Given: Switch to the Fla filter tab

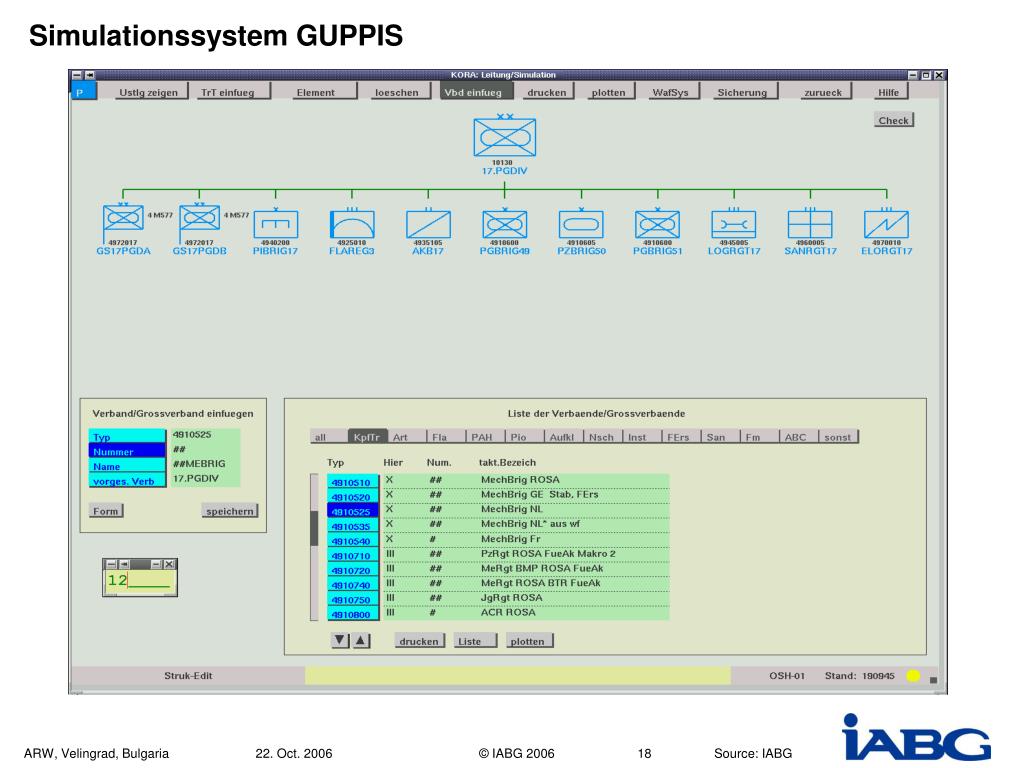Looking at the screenshot, I should [x=446, y=437].
